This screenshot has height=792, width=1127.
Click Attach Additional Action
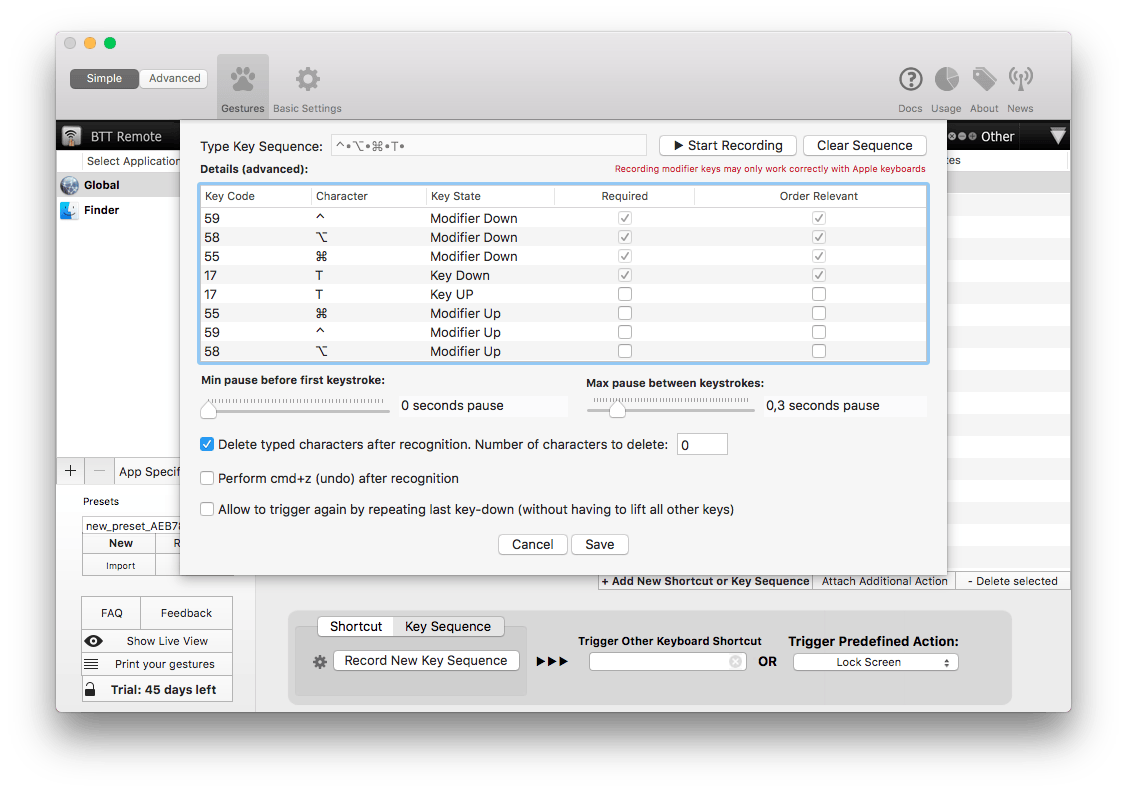pyautogui.click(x=884, y=581)
